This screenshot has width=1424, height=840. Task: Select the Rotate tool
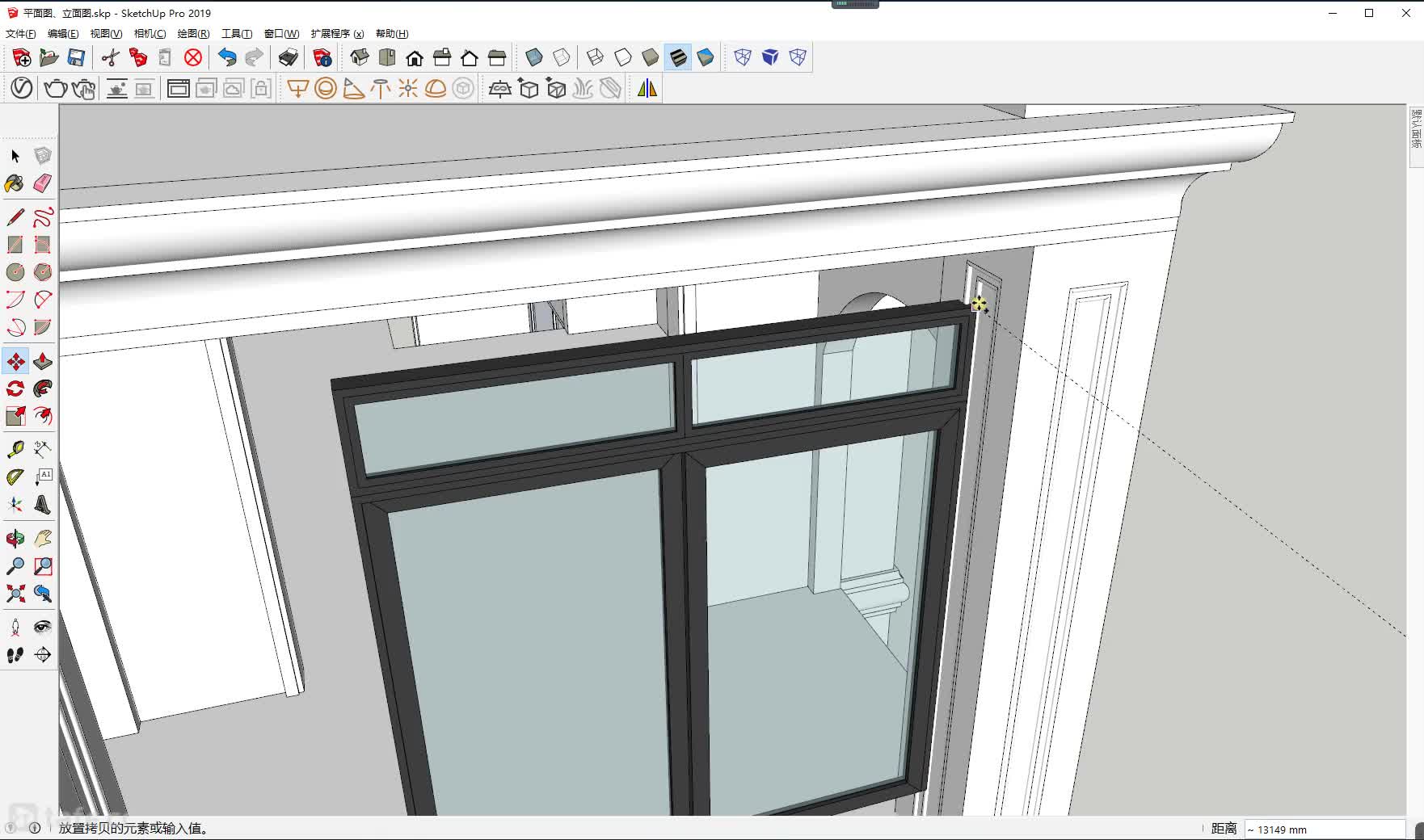coord(15,388)
